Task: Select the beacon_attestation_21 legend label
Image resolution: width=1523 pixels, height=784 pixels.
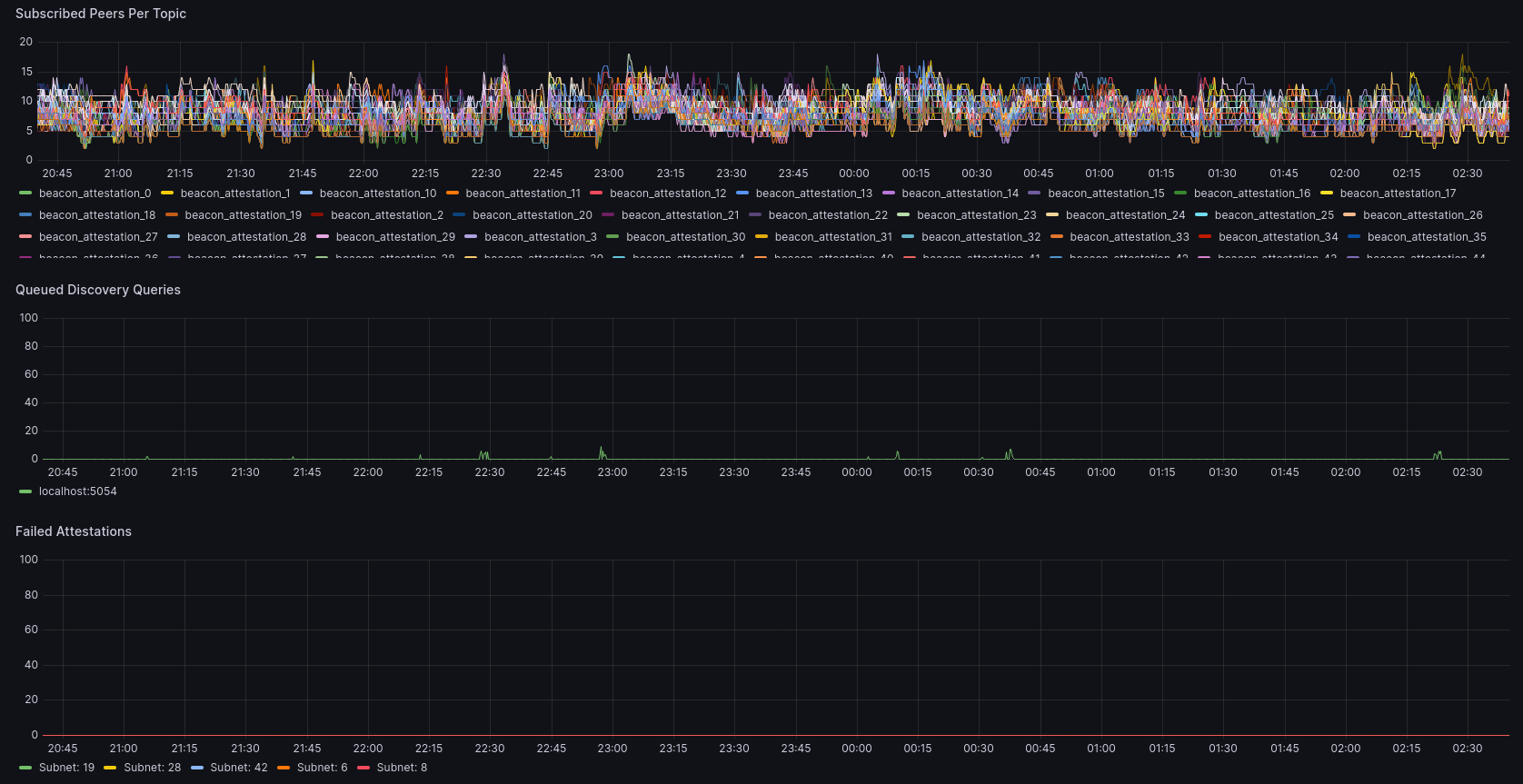Action: (x=681, y=215)
